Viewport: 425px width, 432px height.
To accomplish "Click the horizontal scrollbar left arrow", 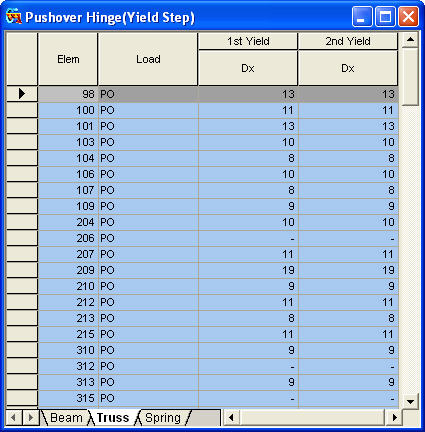I will 231,417.
